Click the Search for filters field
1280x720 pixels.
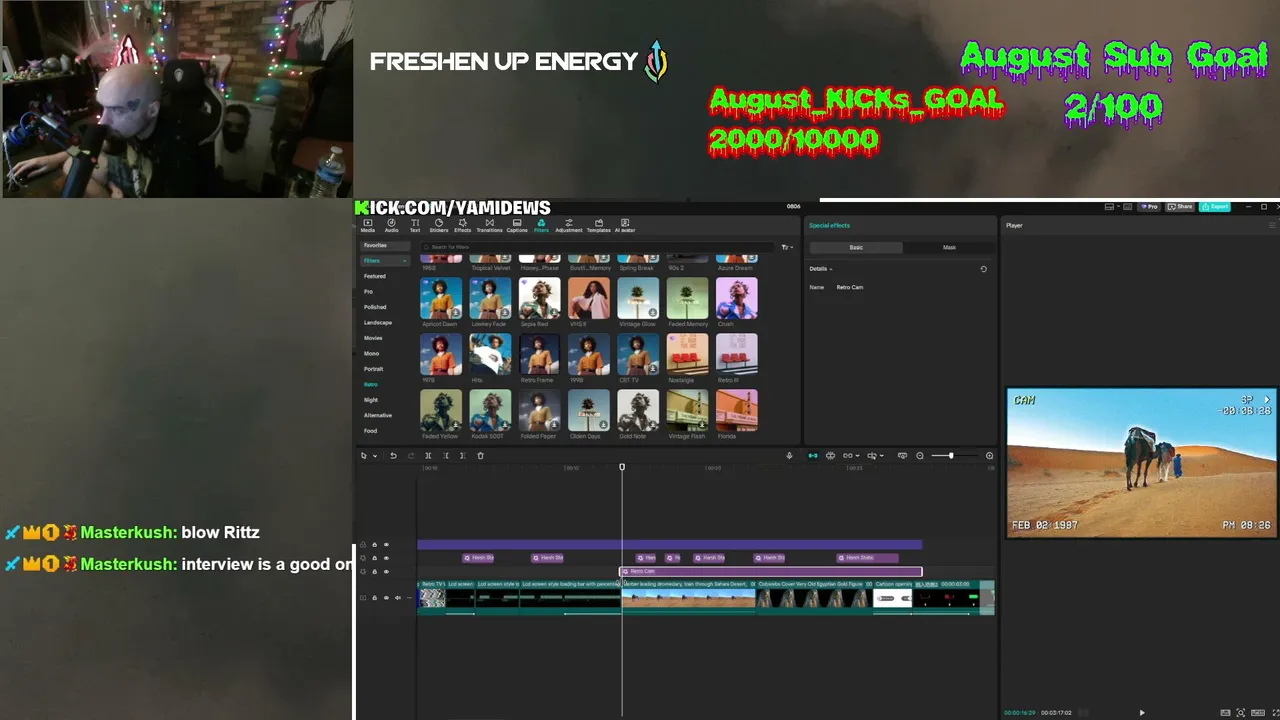pyautogui.click(x=600, y=247)
